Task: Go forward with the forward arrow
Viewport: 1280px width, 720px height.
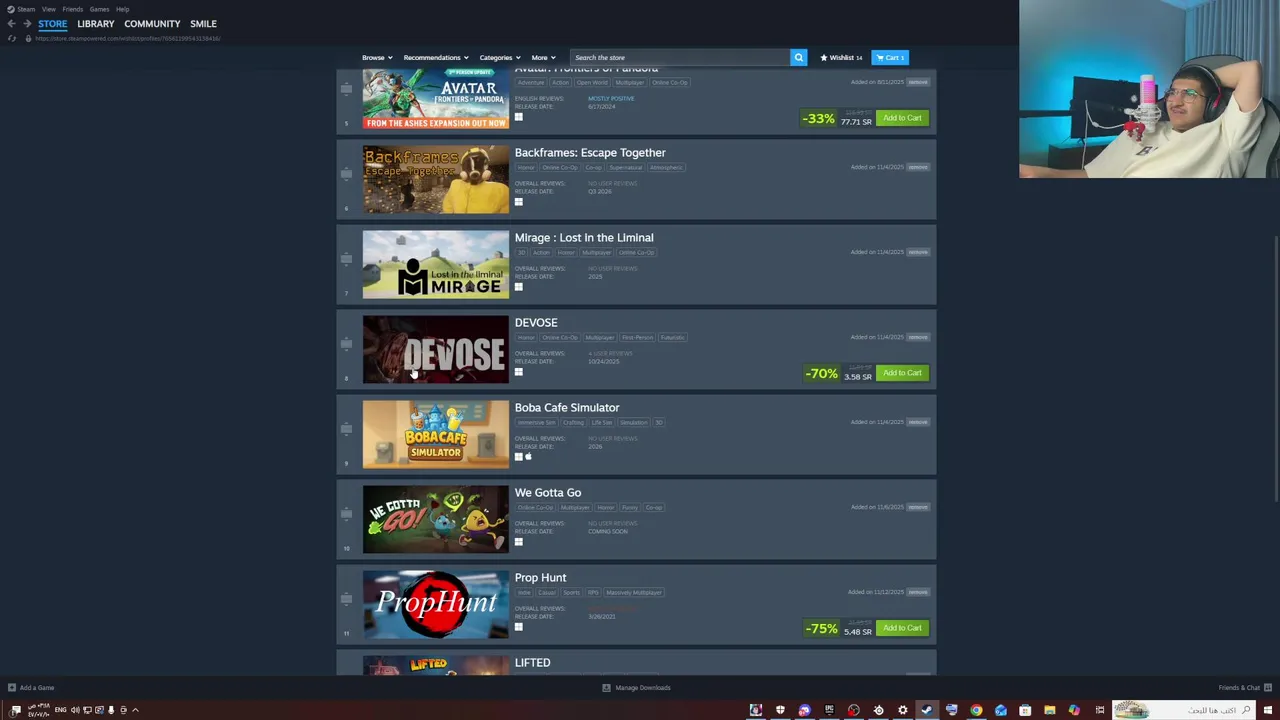Action: [x=27, y=24]
